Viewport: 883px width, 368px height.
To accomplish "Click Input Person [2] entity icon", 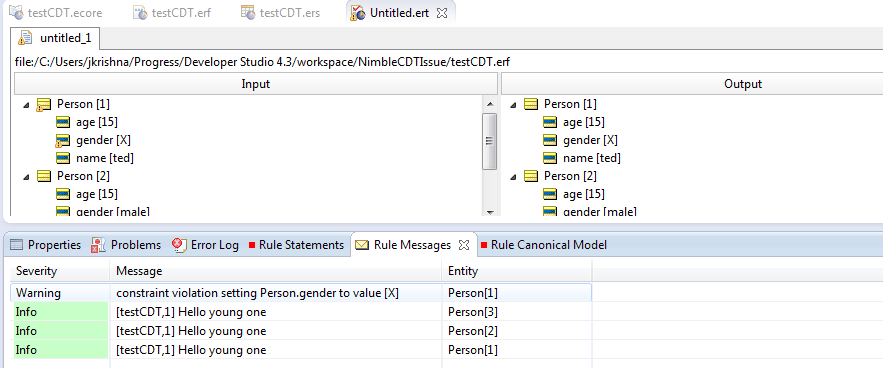I will (x=43, y=176).
